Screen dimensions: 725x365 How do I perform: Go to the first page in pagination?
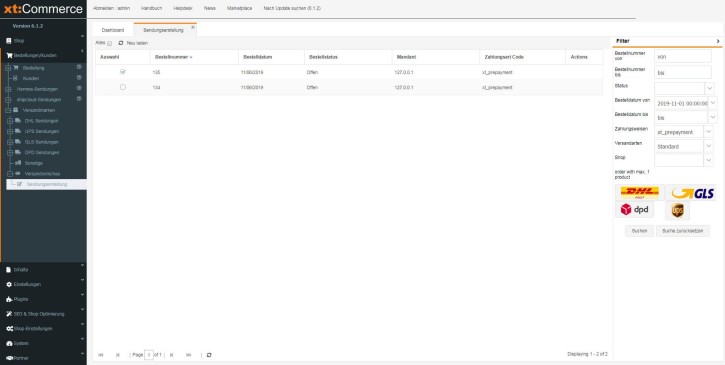point(101,355)
